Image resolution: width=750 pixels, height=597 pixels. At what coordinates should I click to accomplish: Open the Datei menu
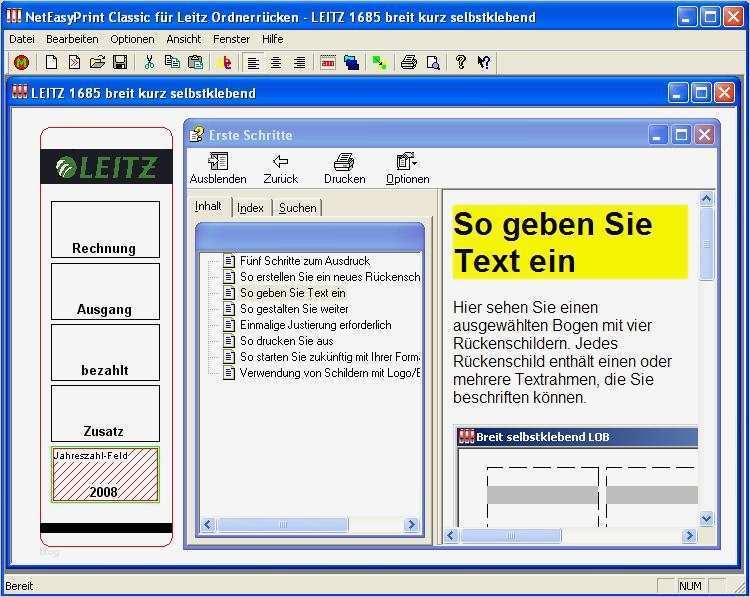pos(22,39)
